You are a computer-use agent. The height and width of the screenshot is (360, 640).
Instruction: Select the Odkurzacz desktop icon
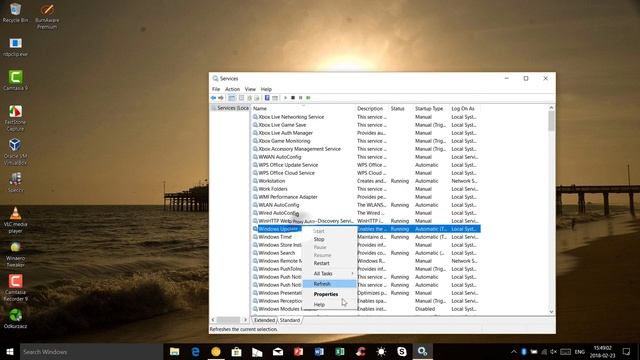click(16, 318)
